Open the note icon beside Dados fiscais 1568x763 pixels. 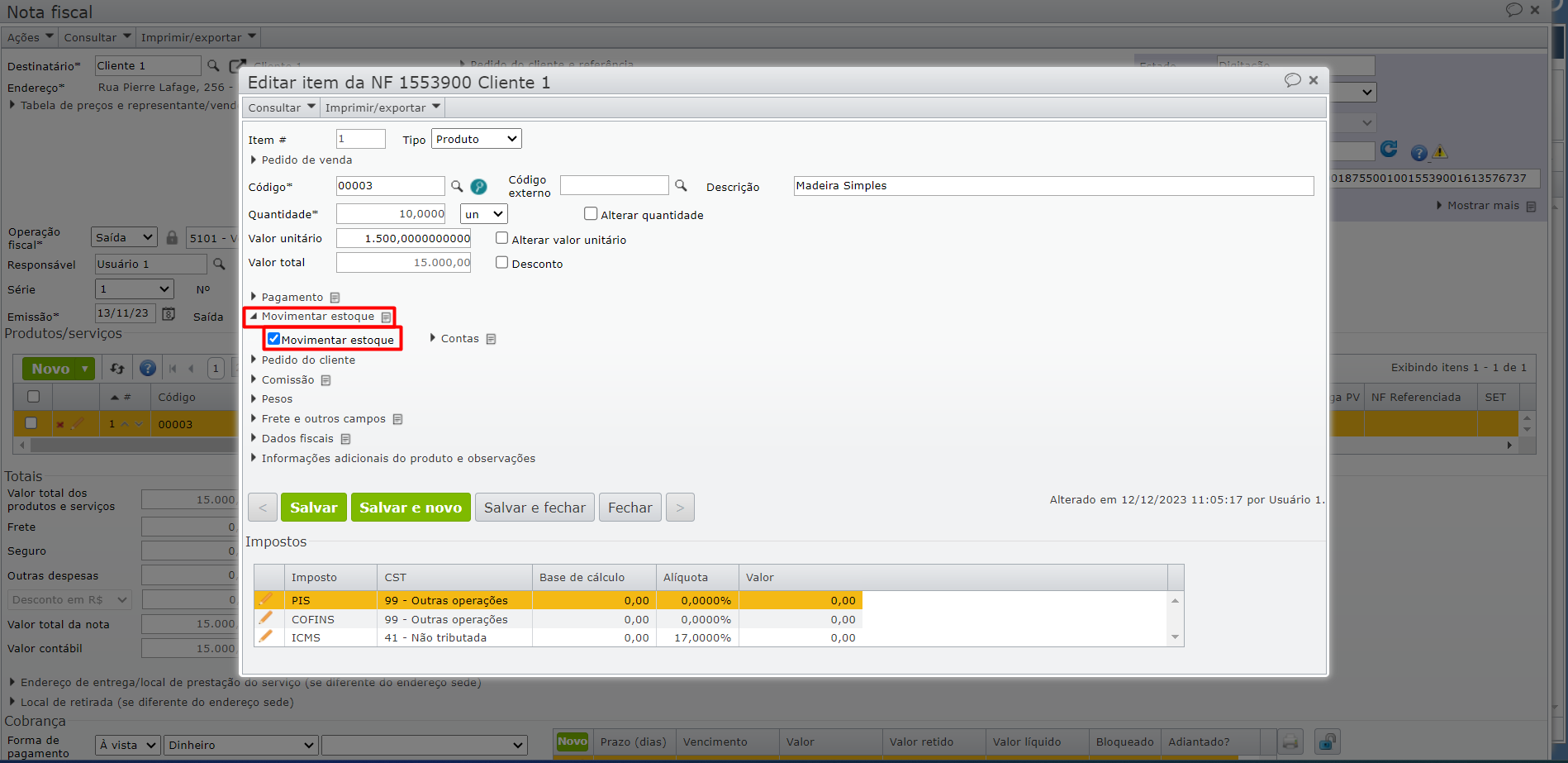pos(345,439)
